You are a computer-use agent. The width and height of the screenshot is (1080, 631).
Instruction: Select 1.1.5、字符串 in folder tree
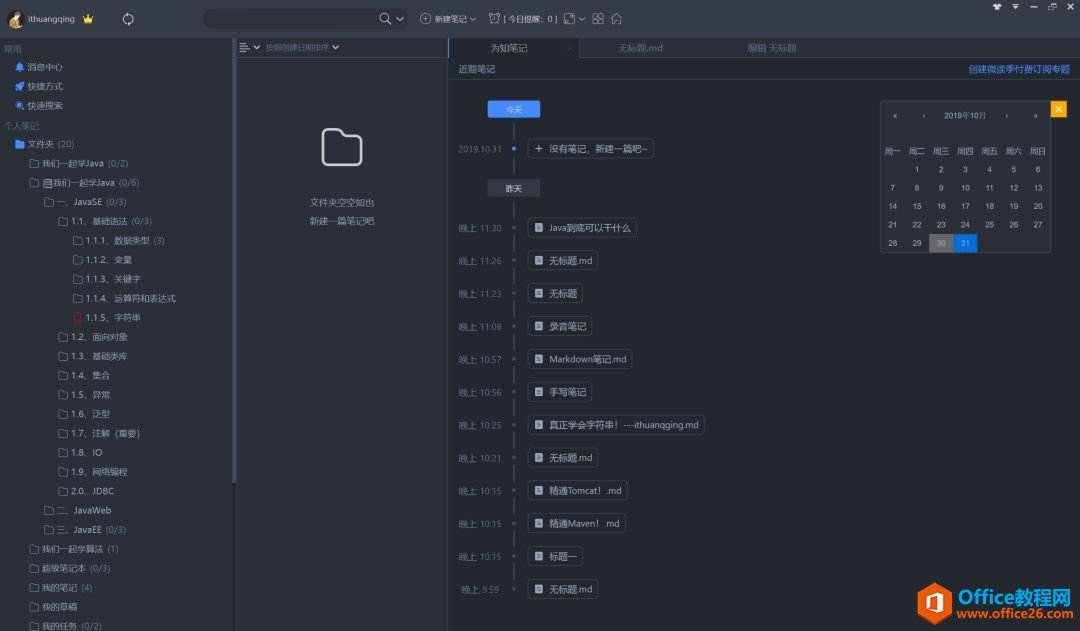coord(112,318)
